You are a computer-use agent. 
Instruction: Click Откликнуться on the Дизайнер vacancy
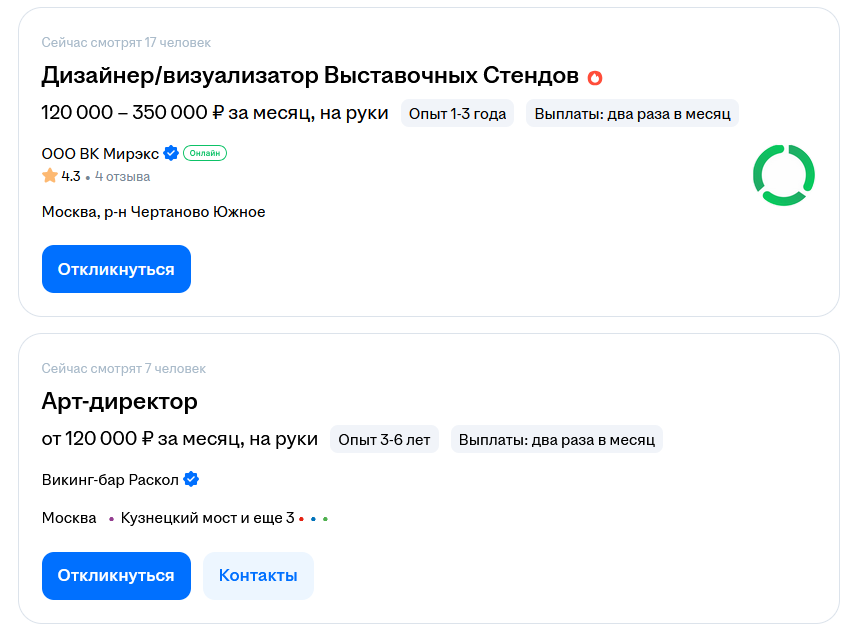pos(116,268)
